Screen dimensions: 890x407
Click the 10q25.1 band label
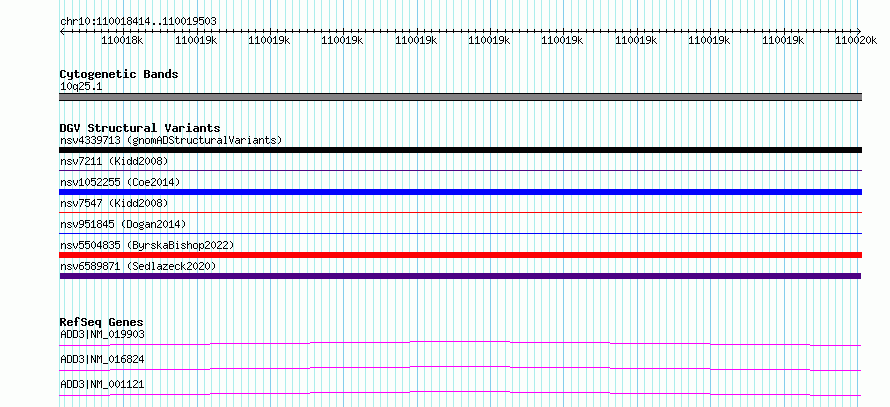(x=81, y=87)
